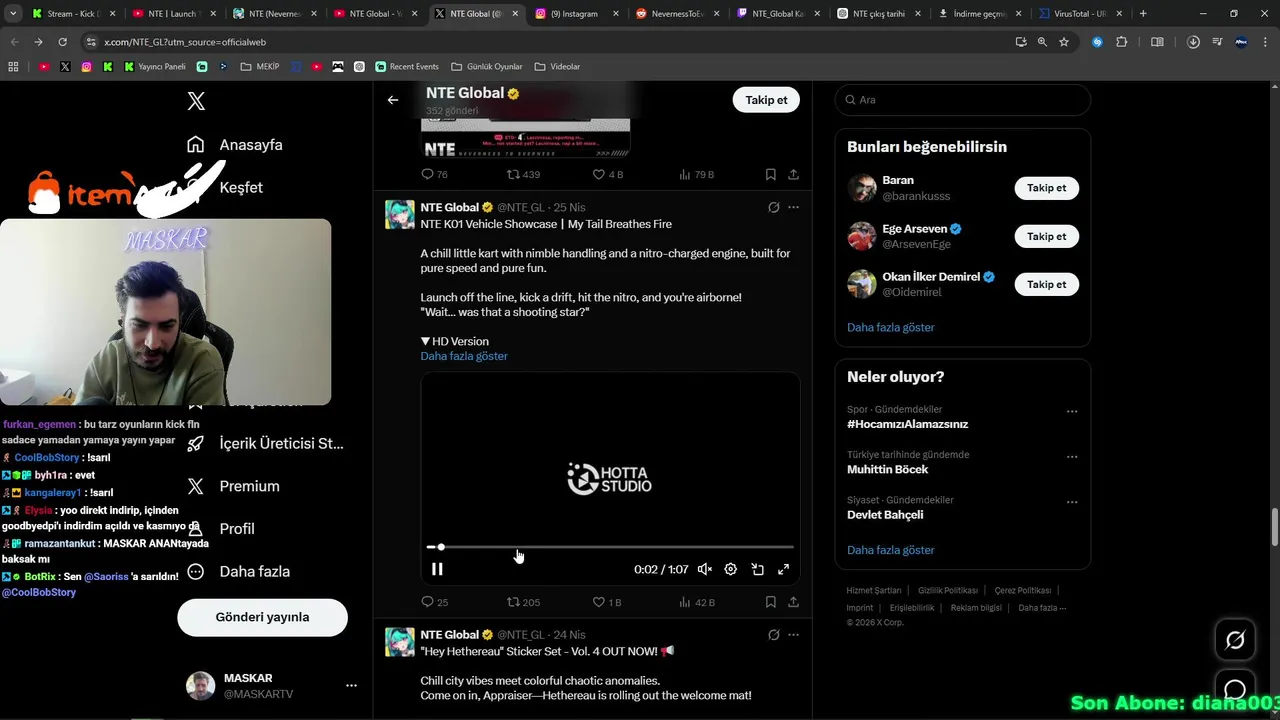Follow Ege Arseven
Image resolution: width=1280 pixels, height=720 pixels.
(x=1047, y=236)
